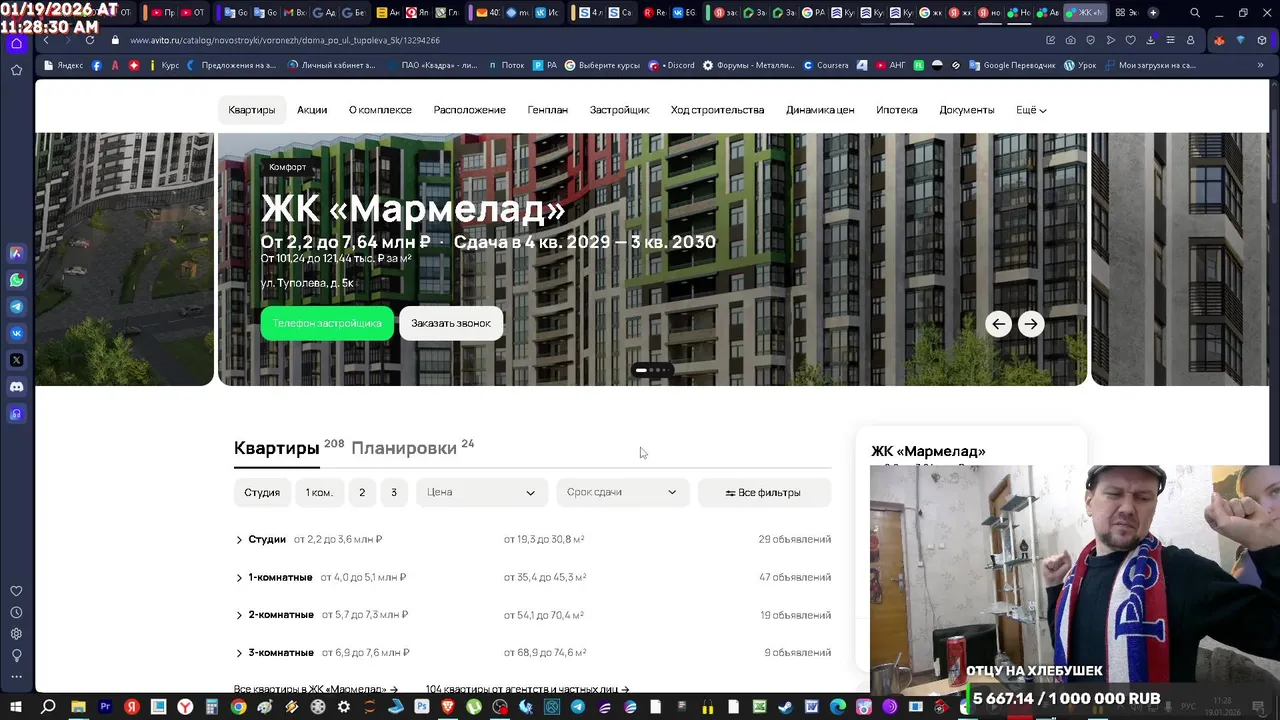Go back to previous page

coord(46,40)
